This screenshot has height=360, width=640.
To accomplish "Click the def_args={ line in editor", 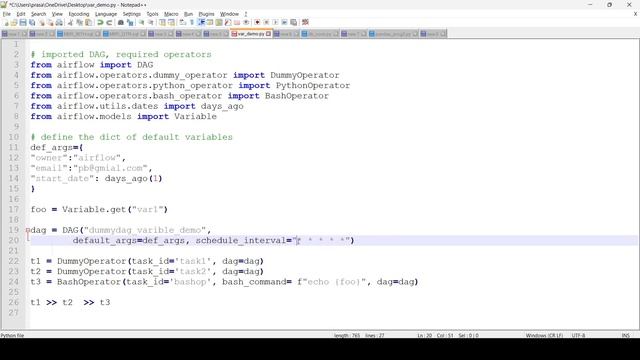I will pyautogui.click(x=57, y=147).
